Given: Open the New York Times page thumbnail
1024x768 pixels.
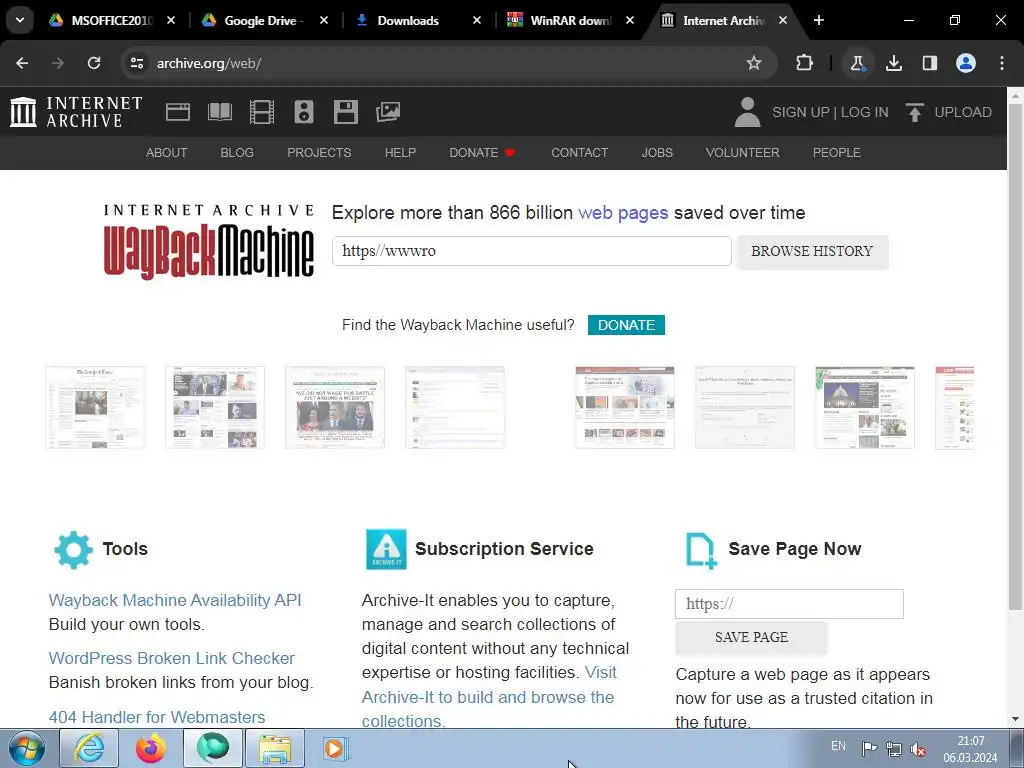Looking at the screenshot, I should click(x=95, y=408).
